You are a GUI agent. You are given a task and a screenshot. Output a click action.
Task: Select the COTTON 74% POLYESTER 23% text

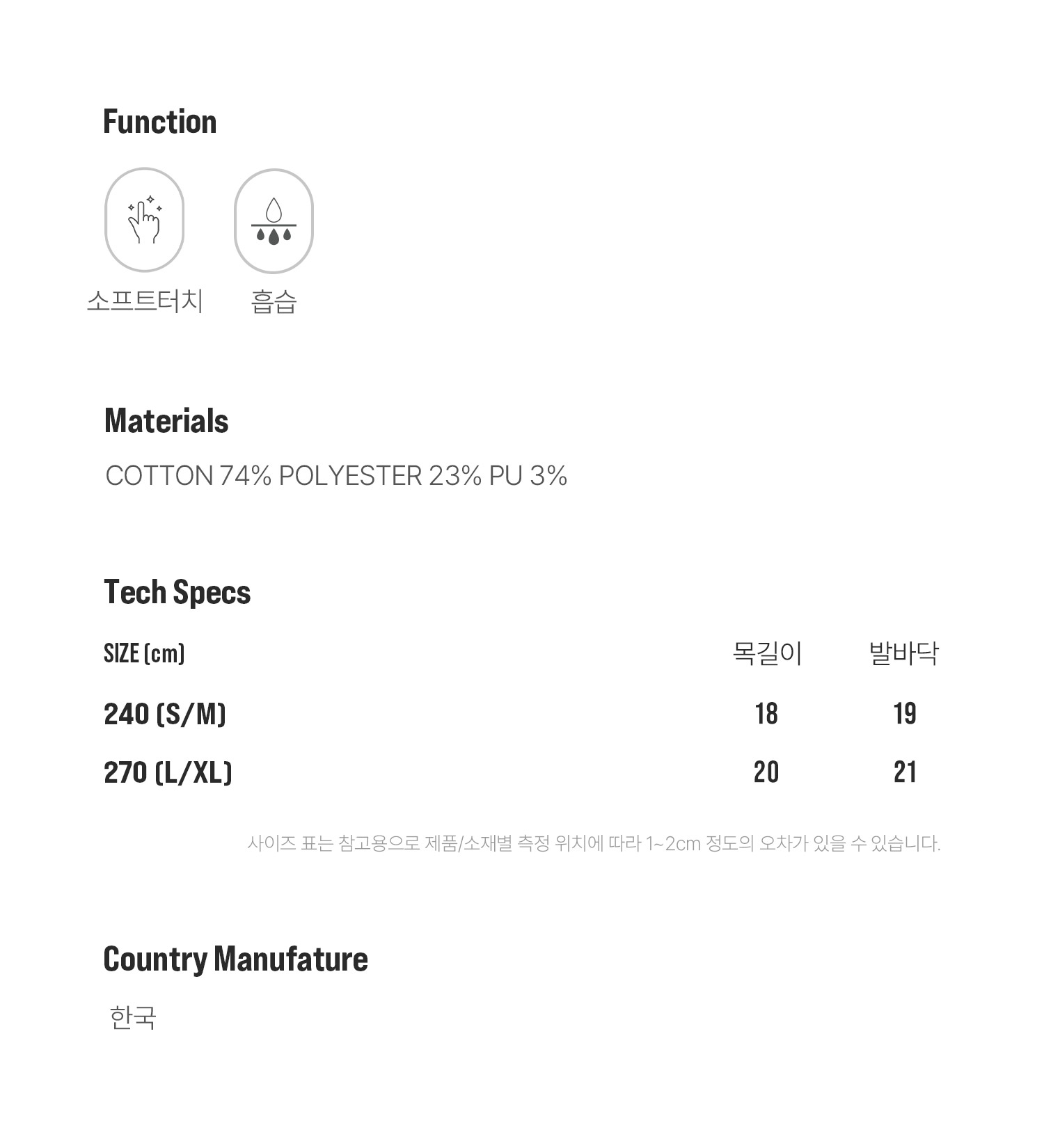coord(293,476)
